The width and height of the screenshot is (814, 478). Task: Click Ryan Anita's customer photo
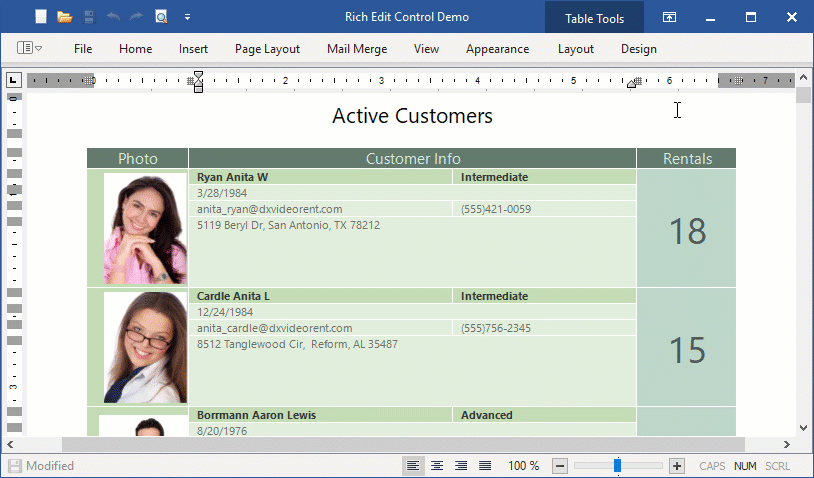(145, 228)
